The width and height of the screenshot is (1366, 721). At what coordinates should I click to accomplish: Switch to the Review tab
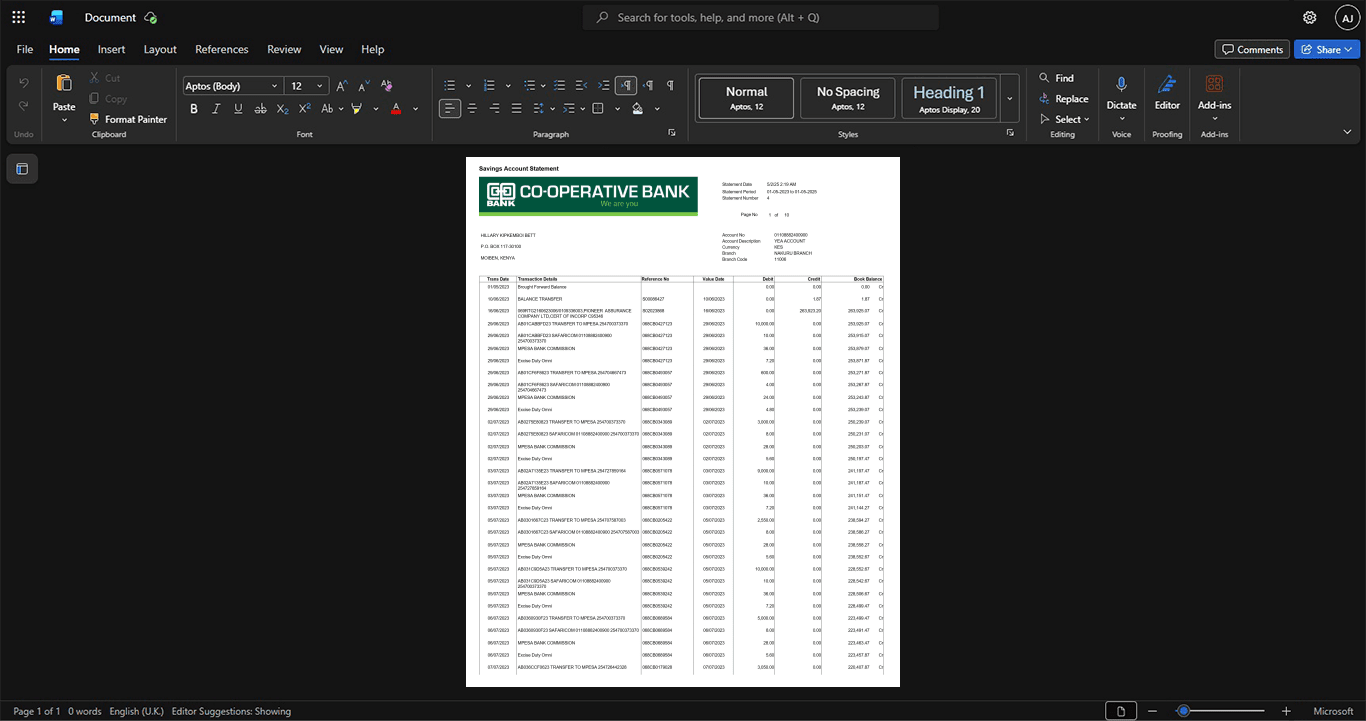tap(284, 49)
